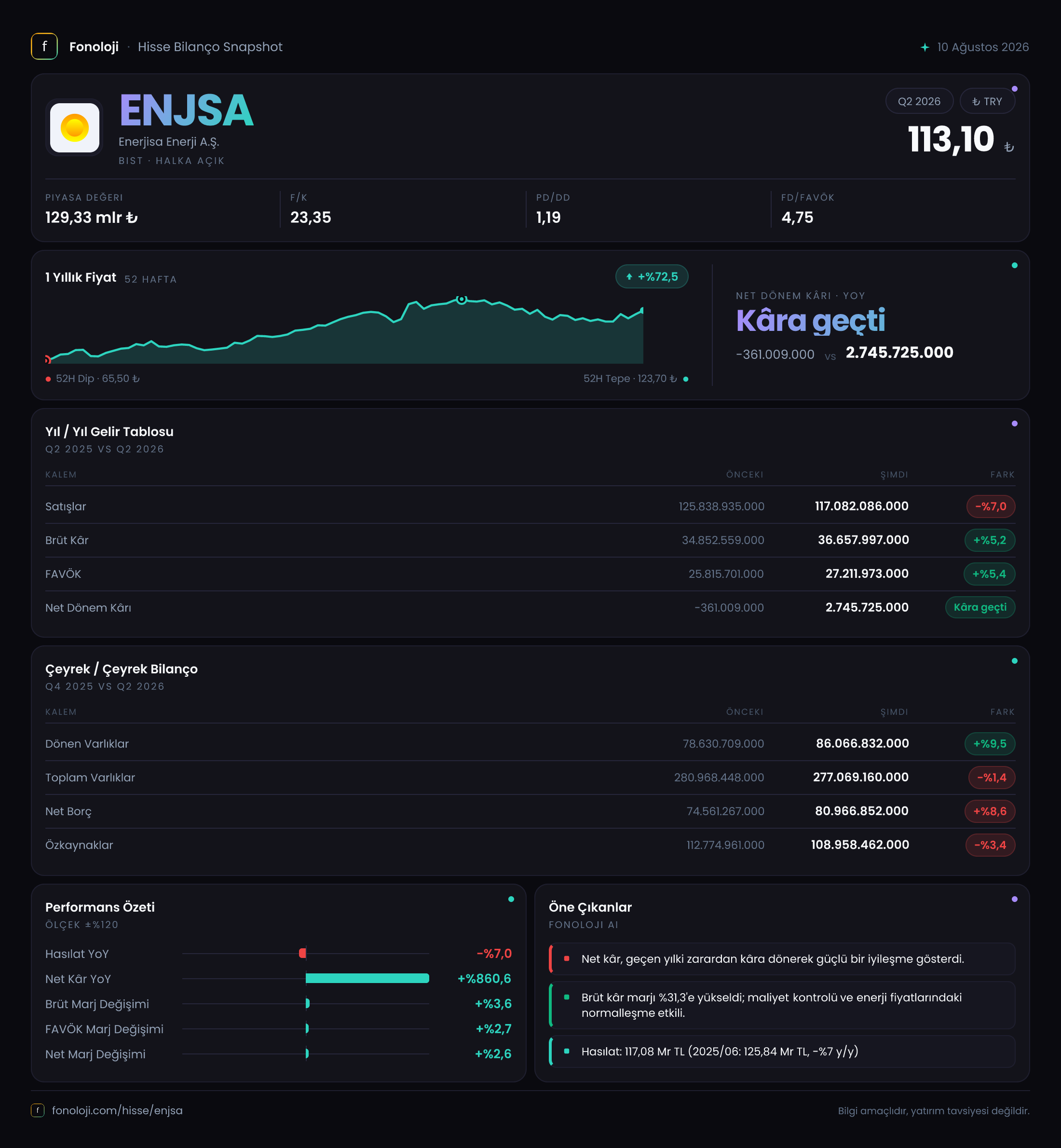Click the -%1,4 badge for Toplam Varlıklar
The image size is (1061, 1148).
(992, 778)
